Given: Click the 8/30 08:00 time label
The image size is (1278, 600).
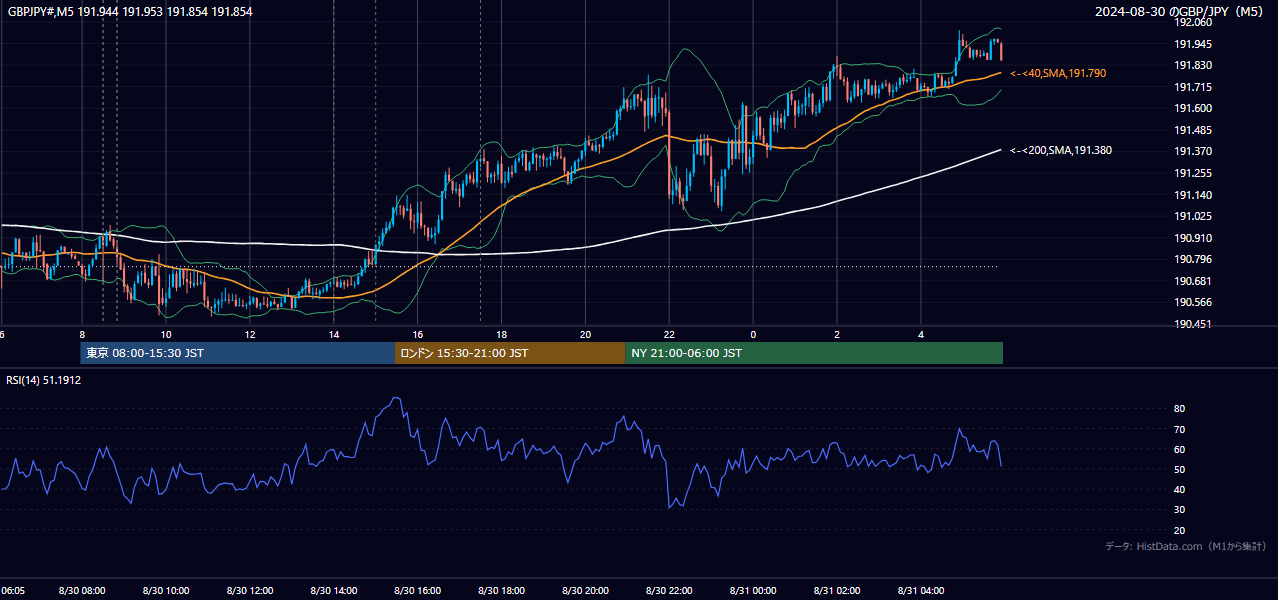Looking at the screenshot, I should [x=82, y=591].
